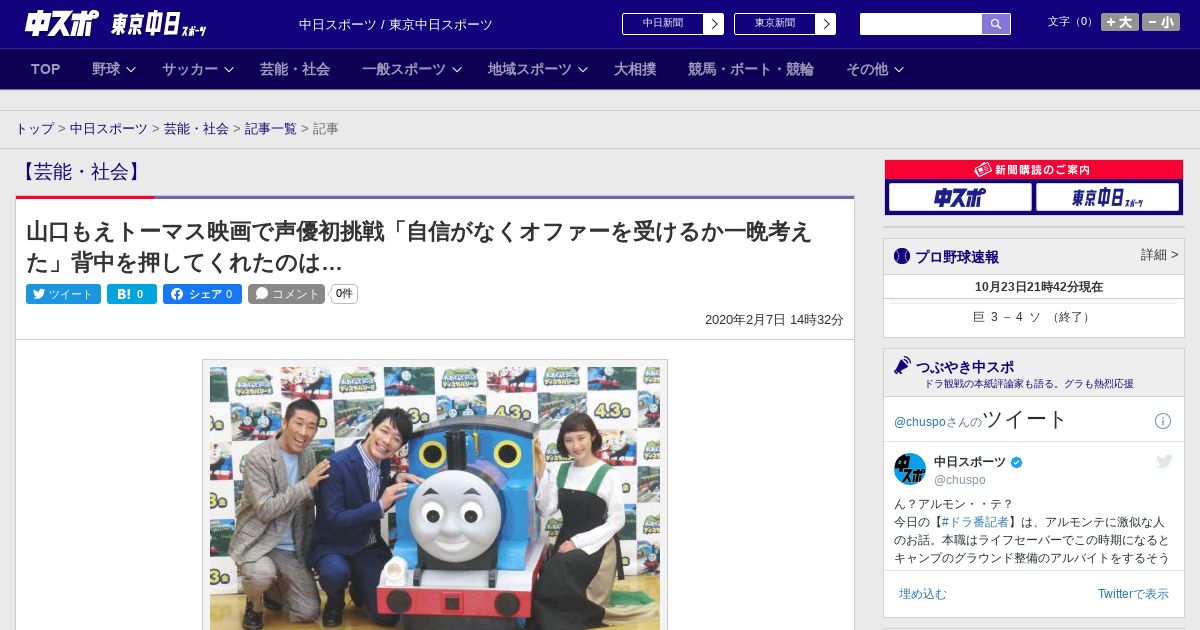1200x630 pixels.
Task: Click the search magnifier button
Action: tap(996, 24)
